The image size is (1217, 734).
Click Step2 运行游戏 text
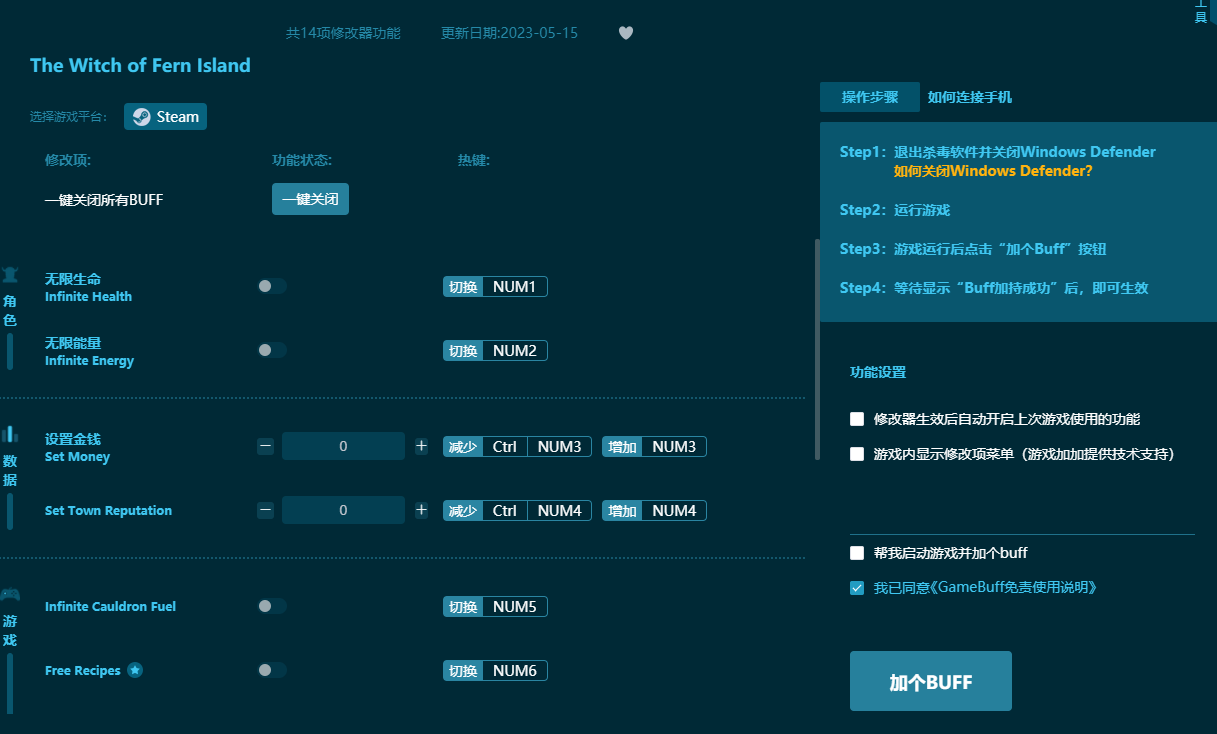(x=895, y=210)
